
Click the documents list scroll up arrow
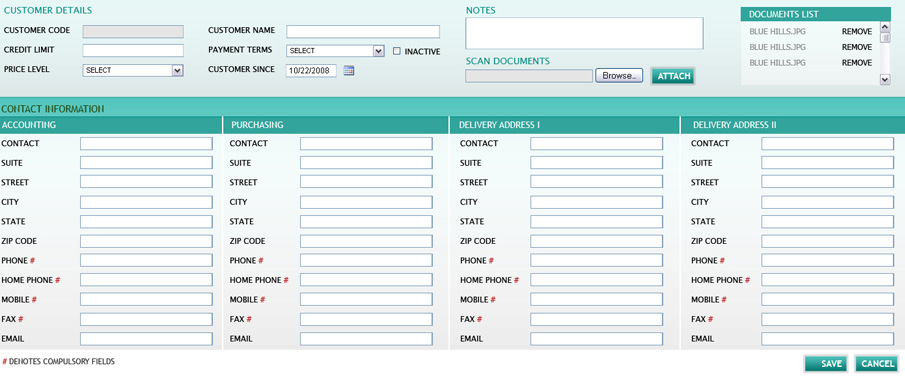pyautogui.click(x=885, y=27)
